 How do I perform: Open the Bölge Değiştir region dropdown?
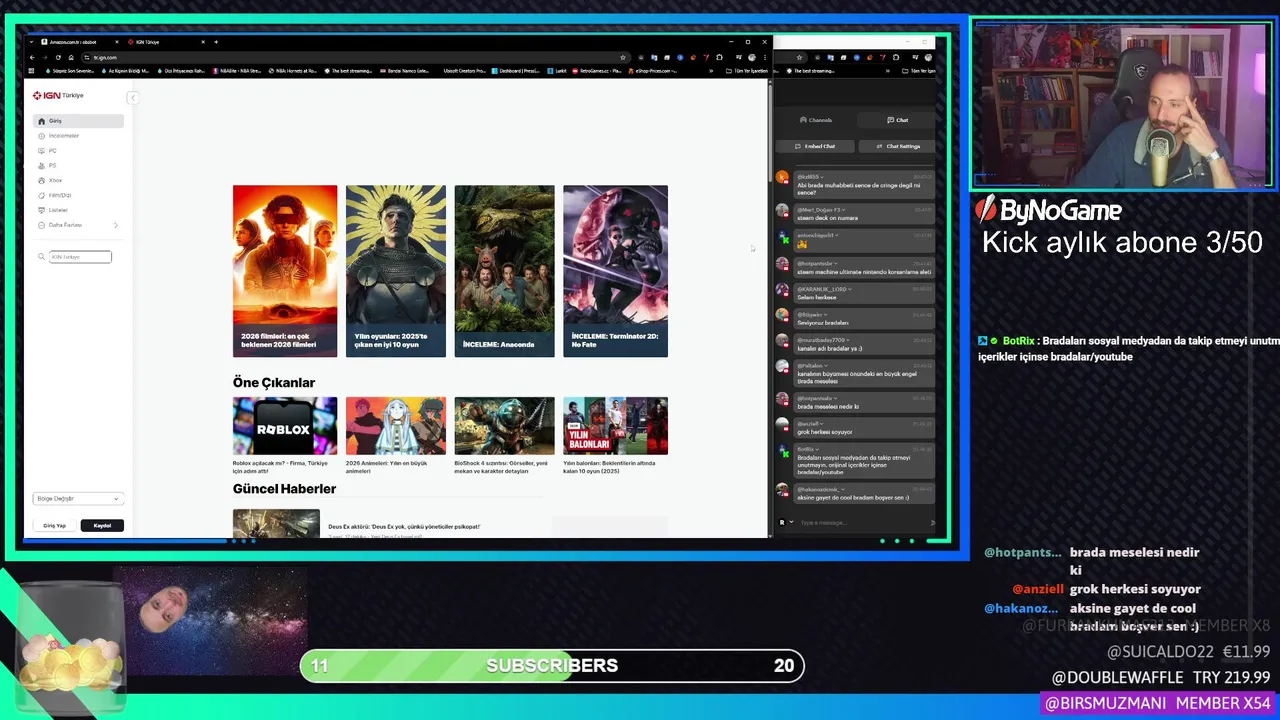coord(78,499)
